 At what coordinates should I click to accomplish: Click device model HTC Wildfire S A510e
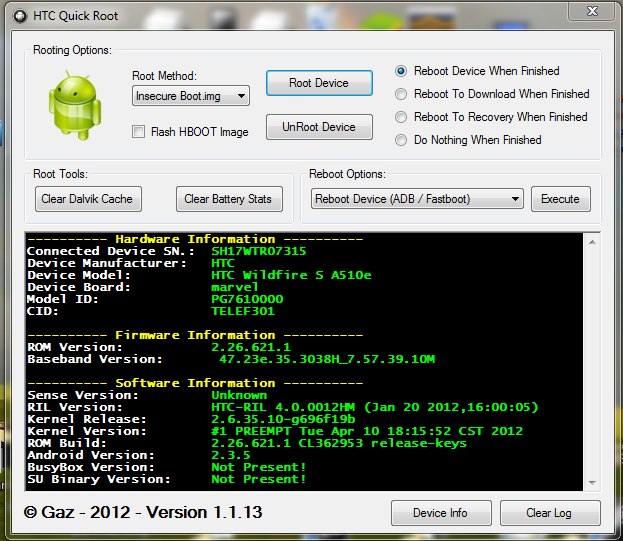(x=291, y=275)
